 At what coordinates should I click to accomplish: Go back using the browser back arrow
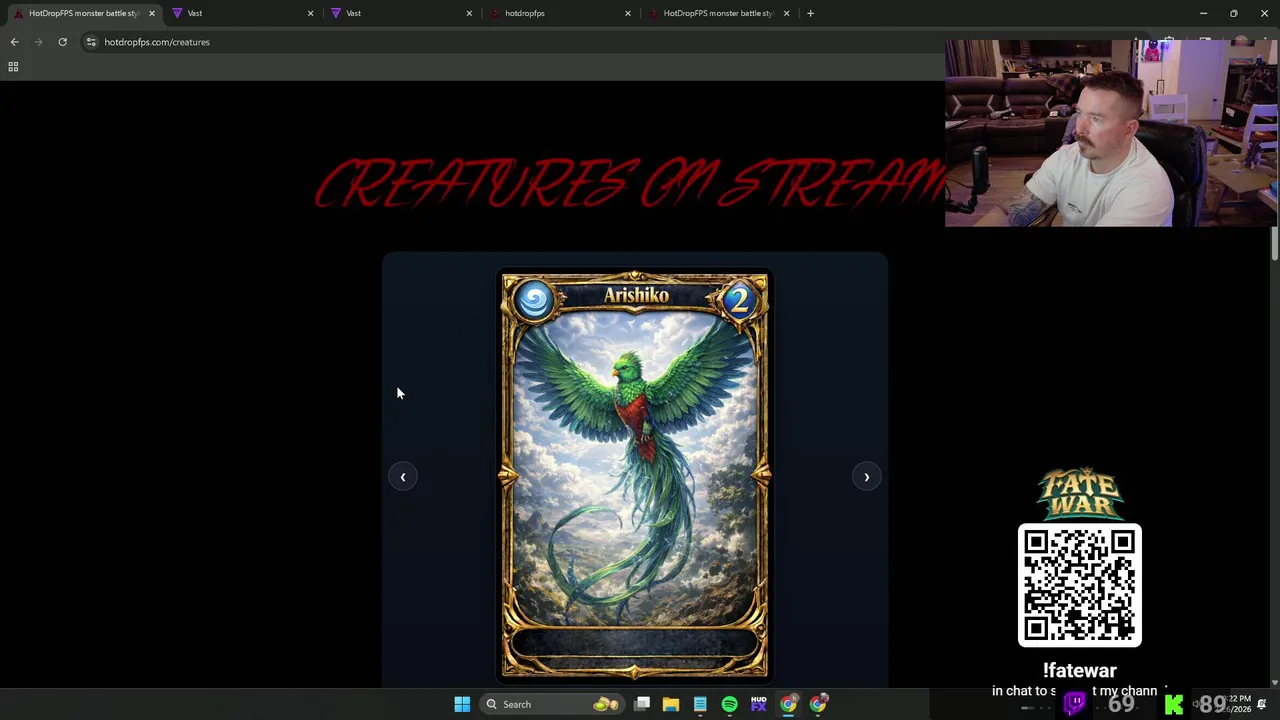[14, 42]
